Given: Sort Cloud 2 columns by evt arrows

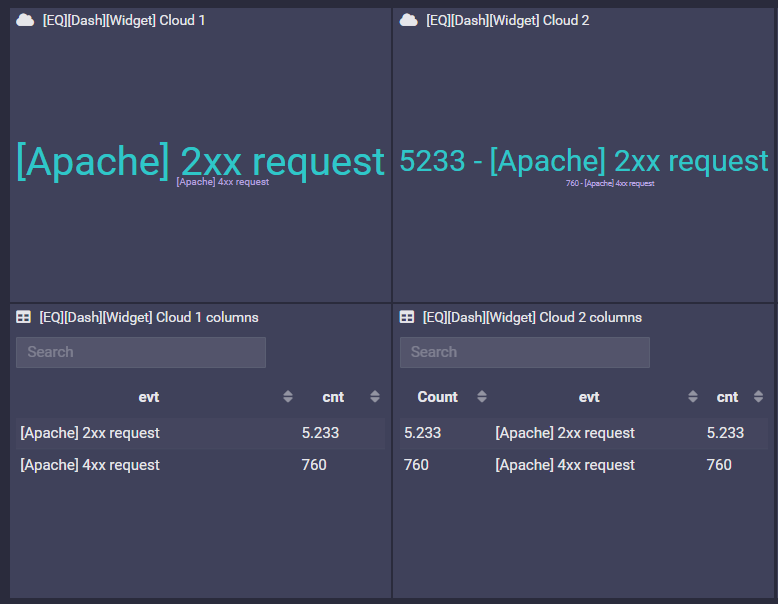Looking at the screenshot, I should (x=693, y=397).
